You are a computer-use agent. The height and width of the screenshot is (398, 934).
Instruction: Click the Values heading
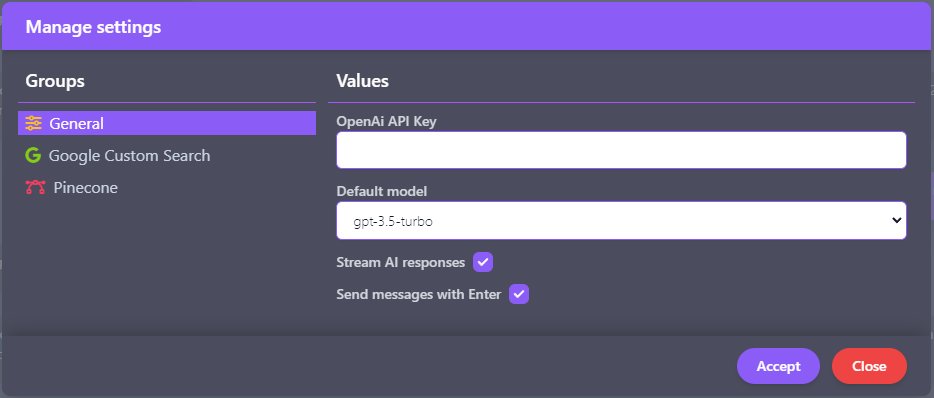[x=363, y=81]
